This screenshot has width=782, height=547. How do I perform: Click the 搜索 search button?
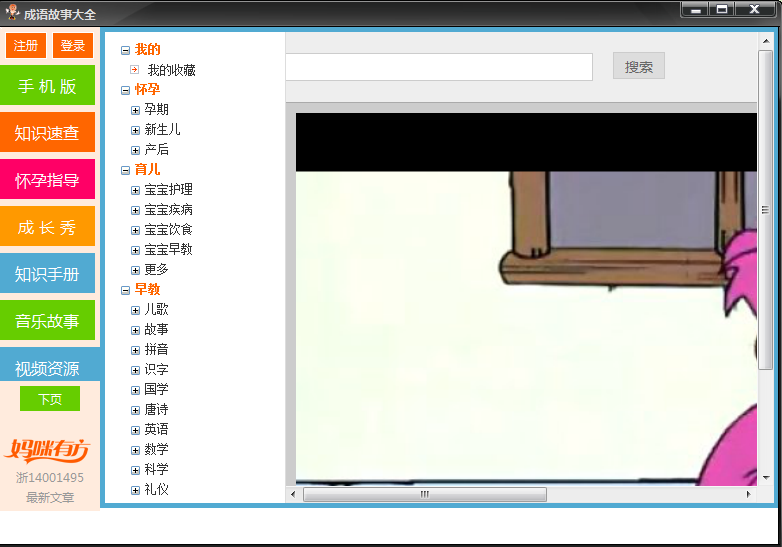click(x=639, y=66)
